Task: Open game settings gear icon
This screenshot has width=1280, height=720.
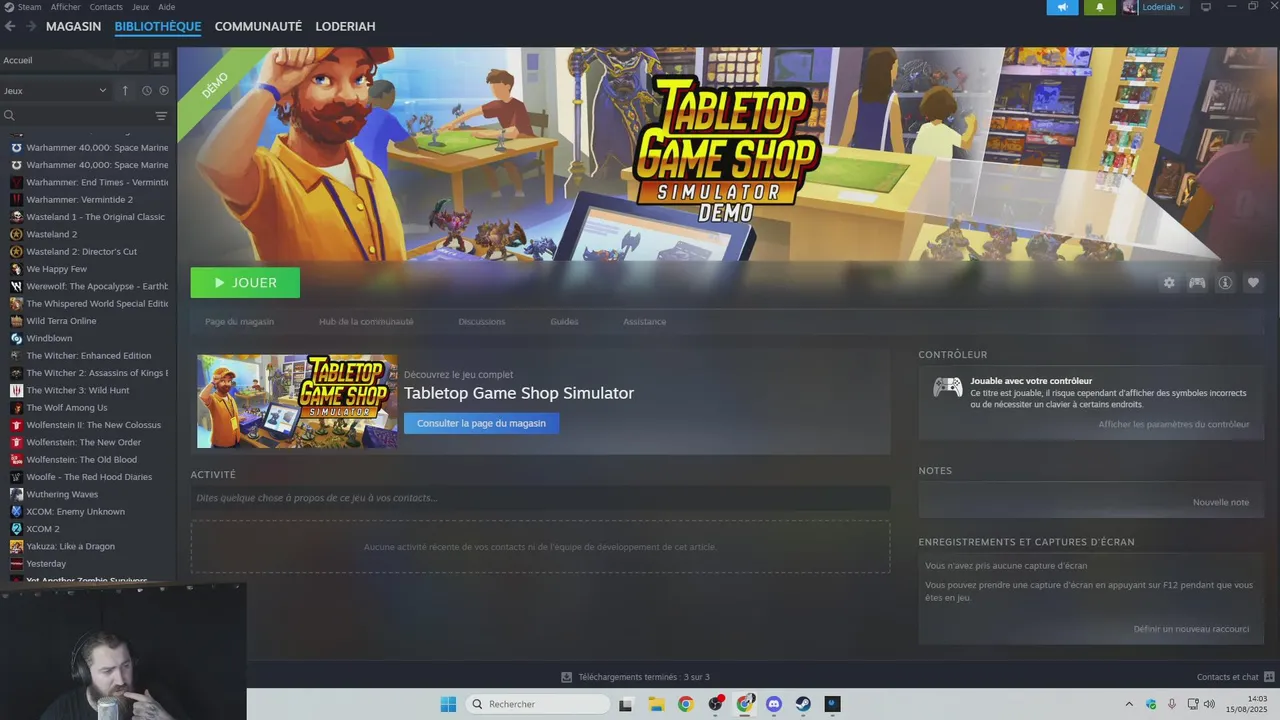Action: [1169, 283]
